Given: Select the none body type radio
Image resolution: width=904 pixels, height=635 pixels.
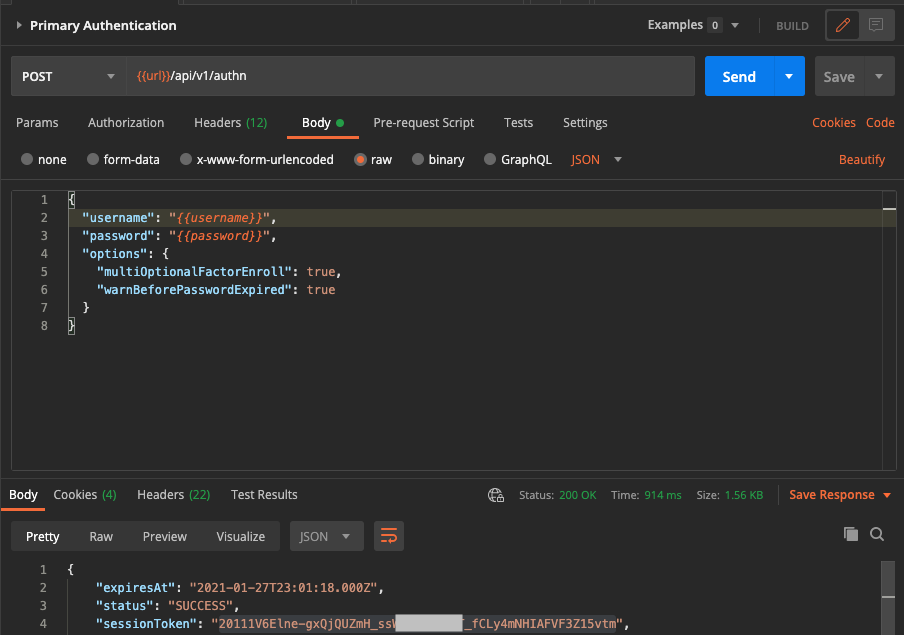Looking at the screenshot, I should (x=27, y=159).
